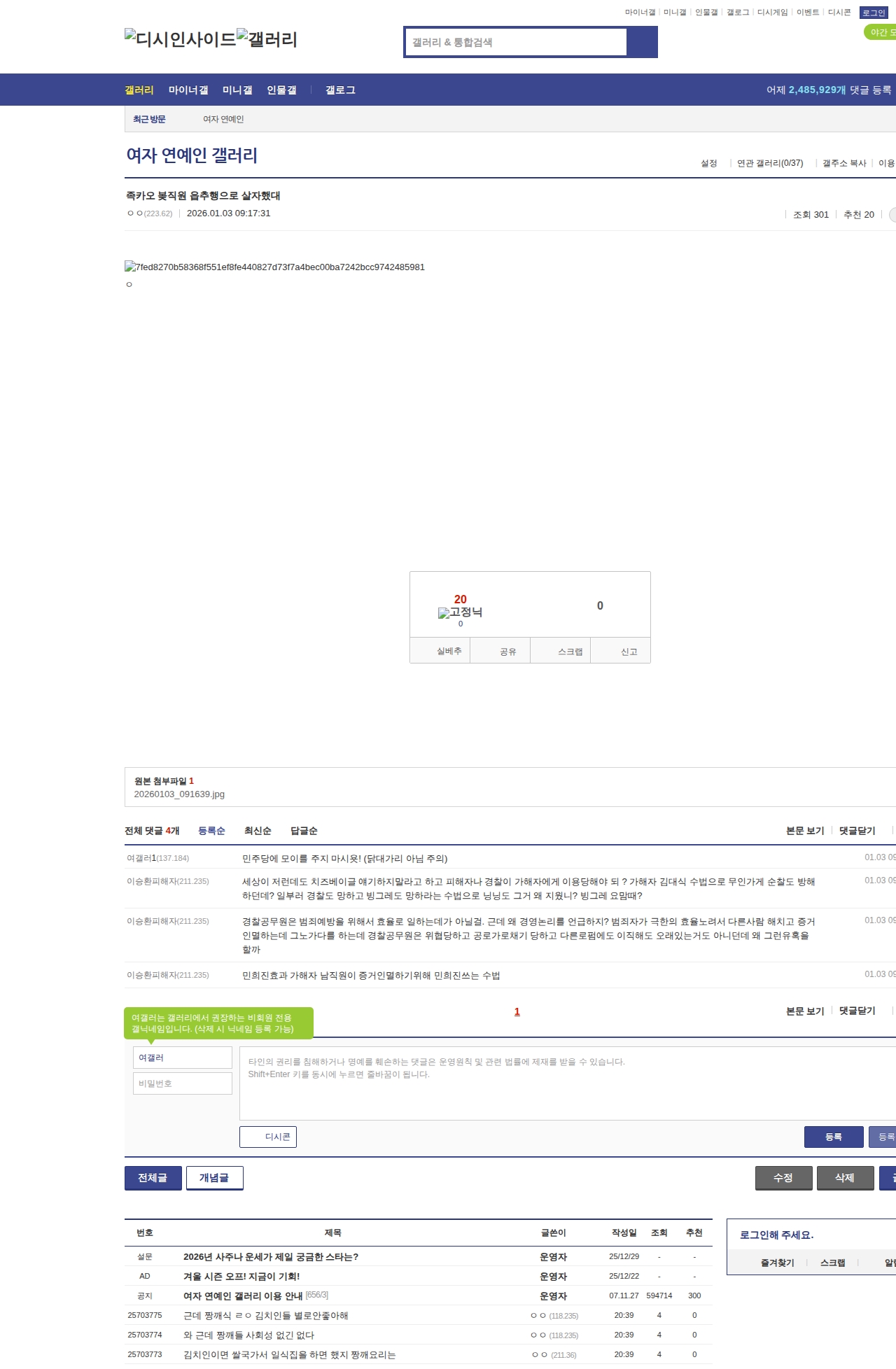896x1369 pixels.
Task: Click the post title 족카오 붗직원 읍추행으로 샬쟈했대
Action: 203,196
